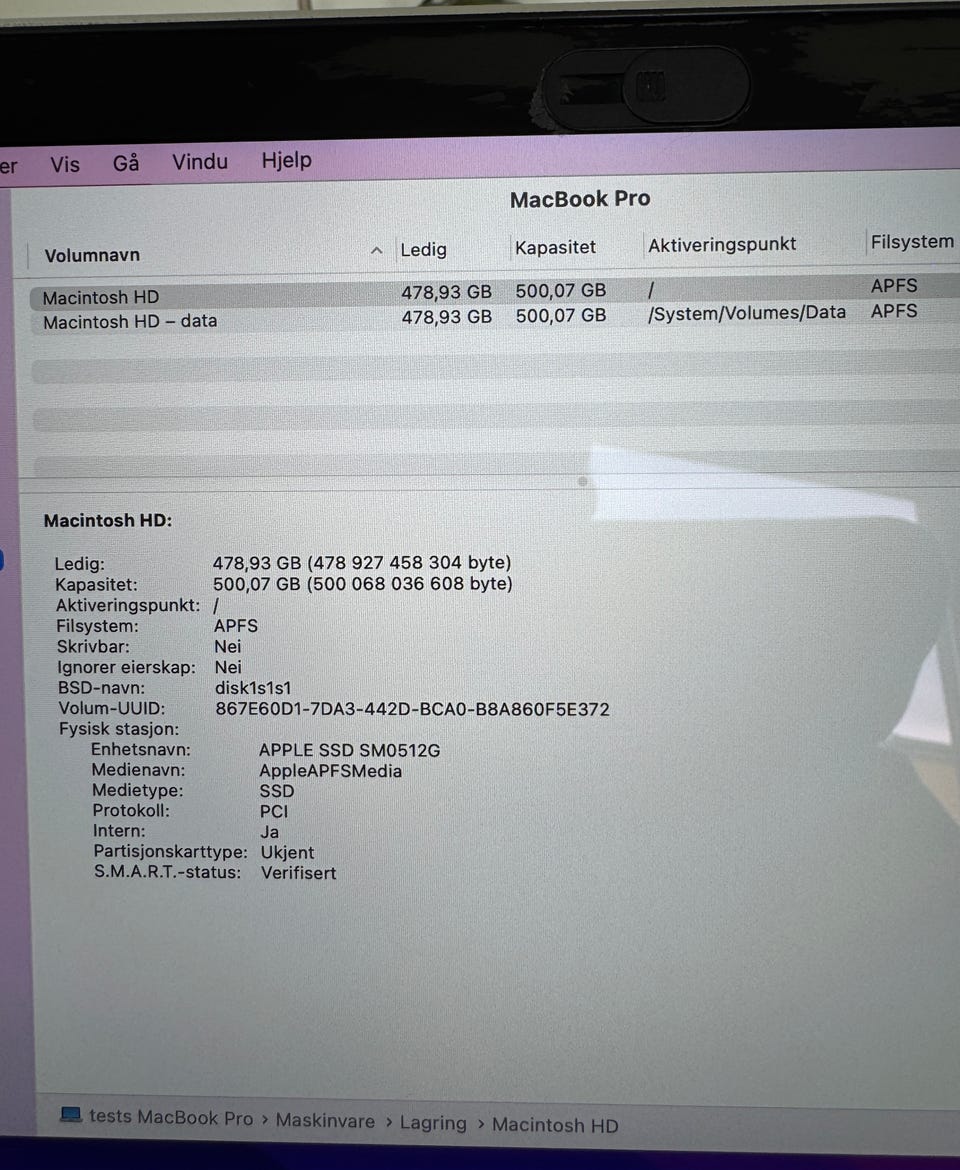The image size is (960, 1170).
Task: Click /System/Volumes/Data mount point cell
Action: tap(747, 313)
